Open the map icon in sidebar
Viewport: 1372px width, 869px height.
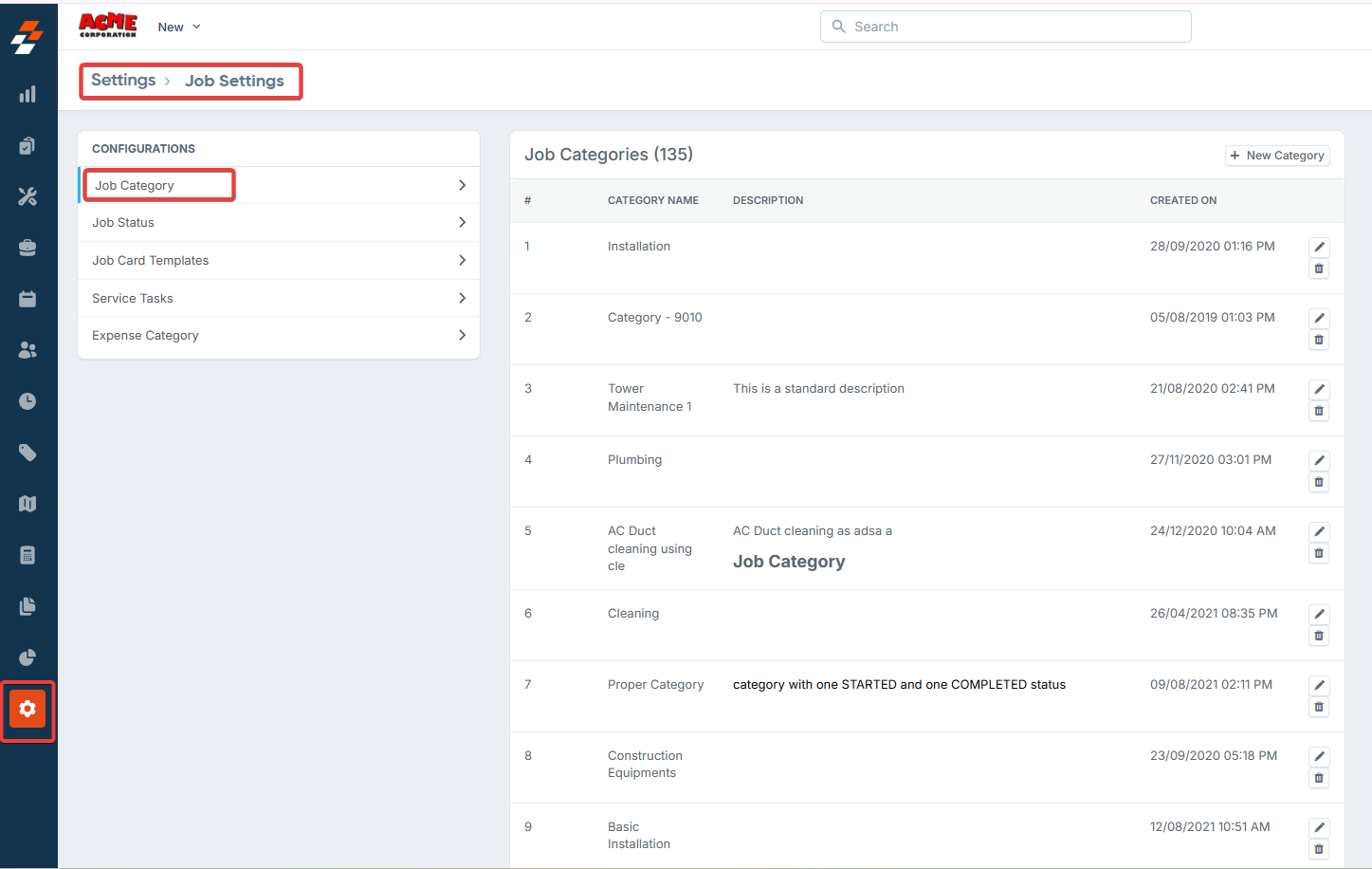(27, 504)
